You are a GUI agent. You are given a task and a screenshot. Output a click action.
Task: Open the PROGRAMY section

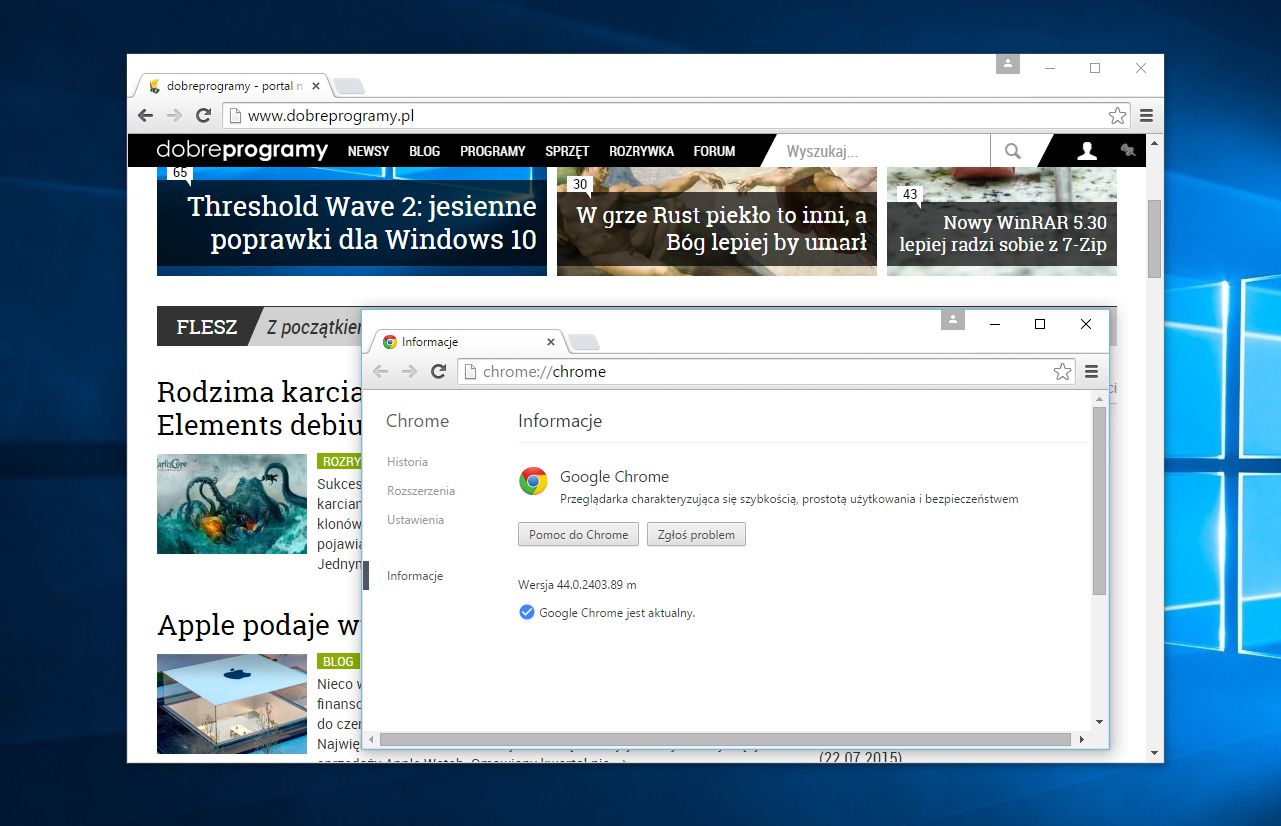(x=492, y=151)
